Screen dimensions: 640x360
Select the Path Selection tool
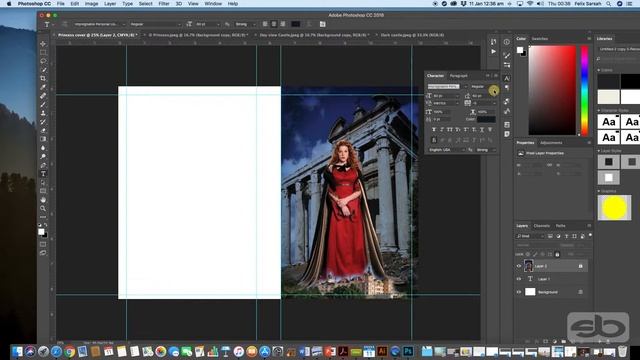(43, 182)
